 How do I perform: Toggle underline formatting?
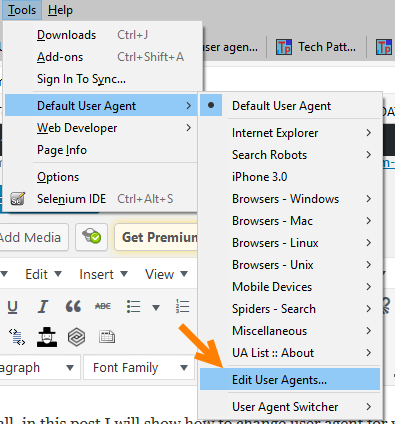[12, 306]
